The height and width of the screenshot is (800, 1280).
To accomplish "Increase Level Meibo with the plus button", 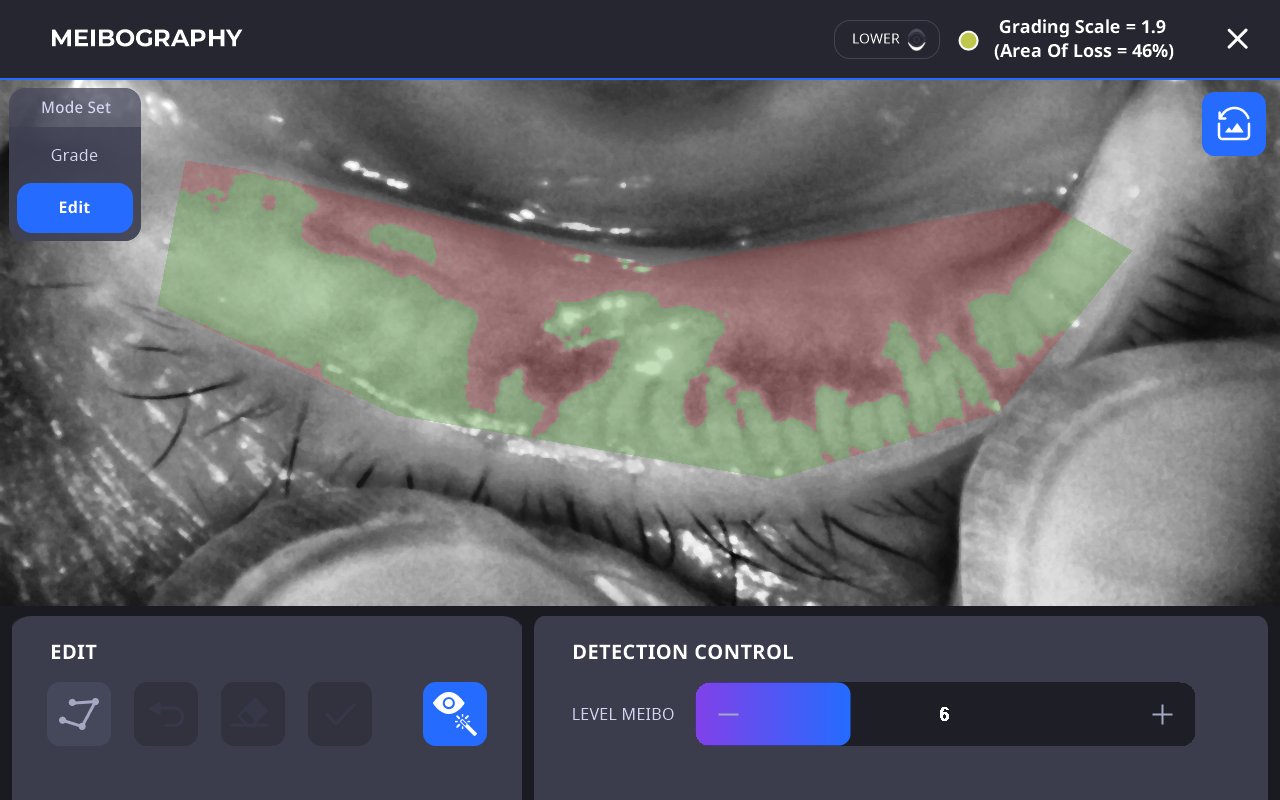I will [x=1161, y=714].
